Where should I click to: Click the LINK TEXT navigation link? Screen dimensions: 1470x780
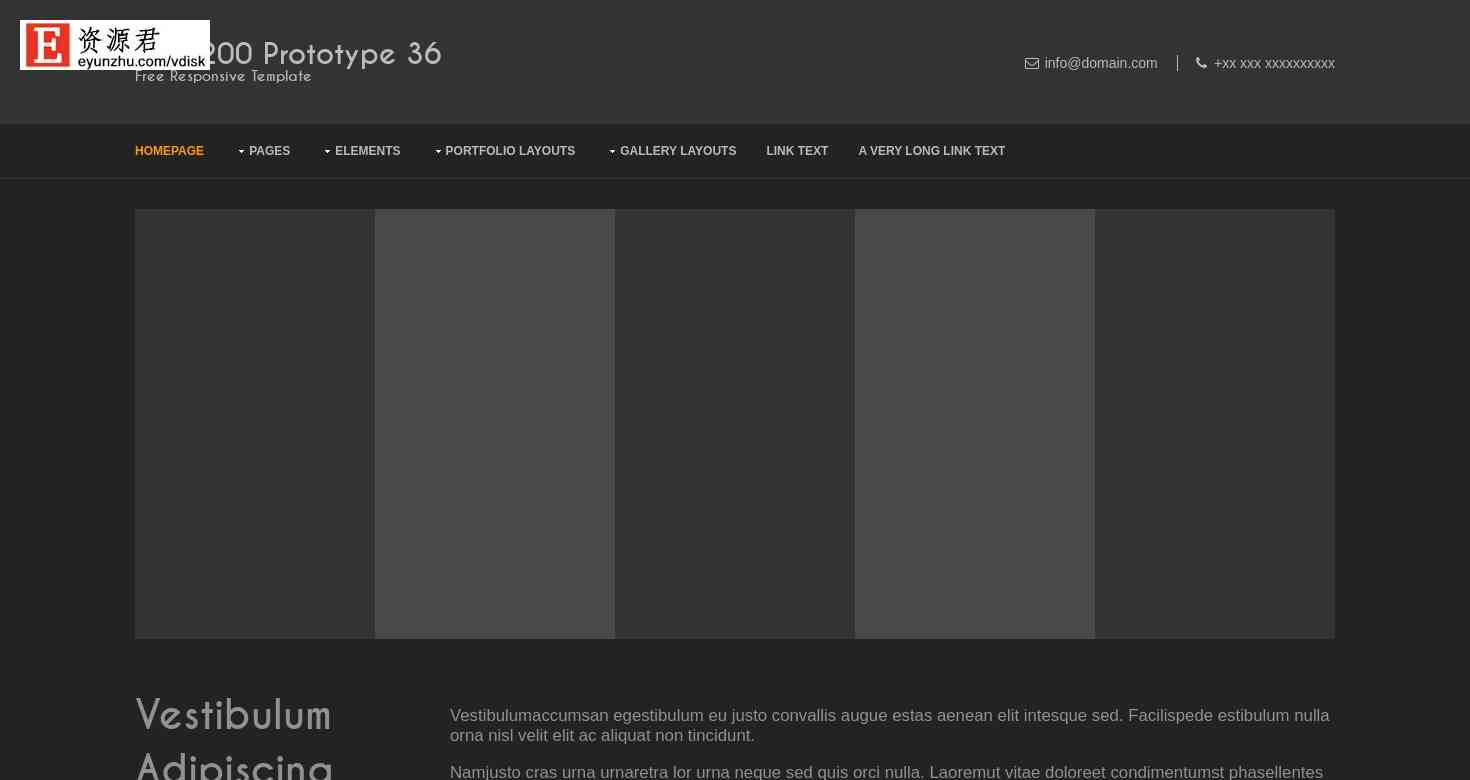(x=797, y=151)
